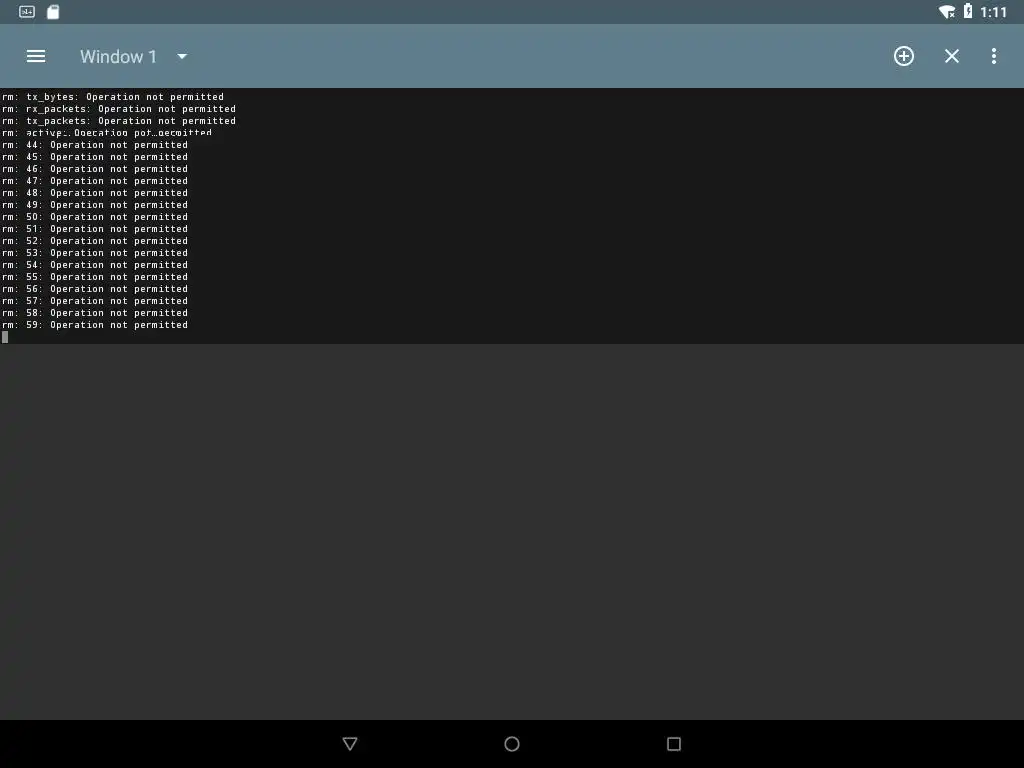This screenshot has height=768, width=1024.
Task: Click the 'rm: 49' error line
Action: click(x=95, y=204)
